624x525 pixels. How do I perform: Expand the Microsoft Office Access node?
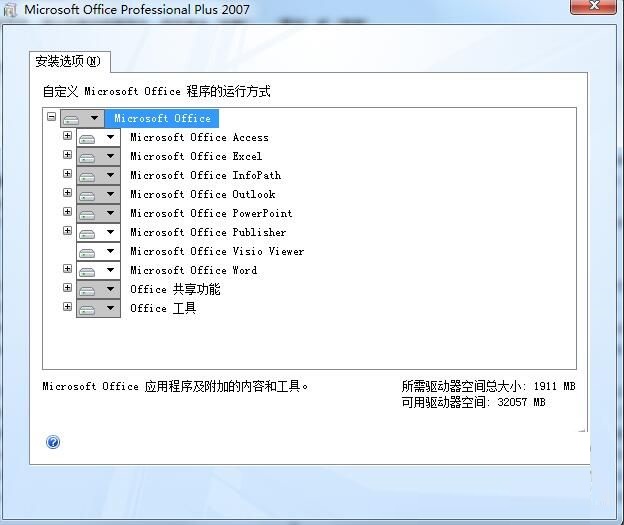(x=67, y=136)
